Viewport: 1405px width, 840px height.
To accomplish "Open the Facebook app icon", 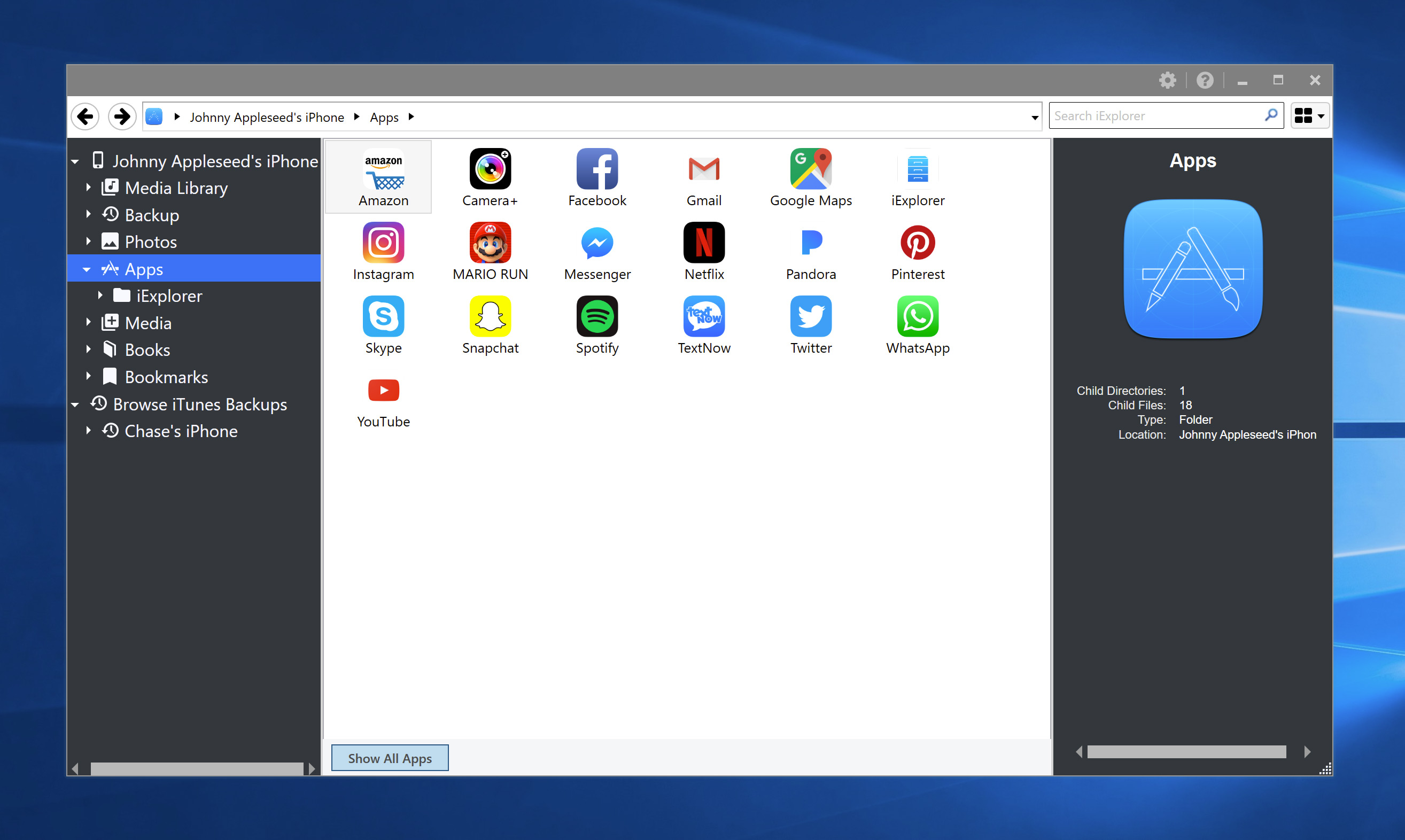I will tap(597, 169).
